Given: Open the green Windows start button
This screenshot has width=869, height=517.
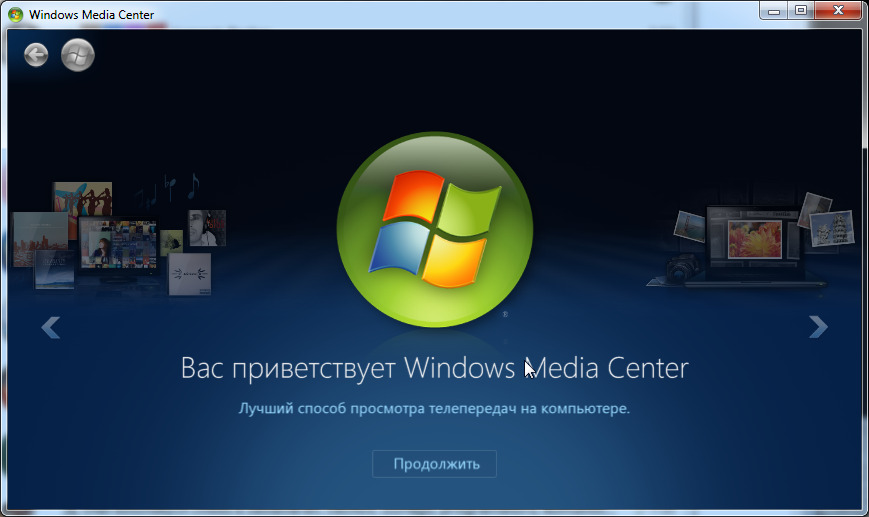Looking at the screenshot, I should coord(78,55).
